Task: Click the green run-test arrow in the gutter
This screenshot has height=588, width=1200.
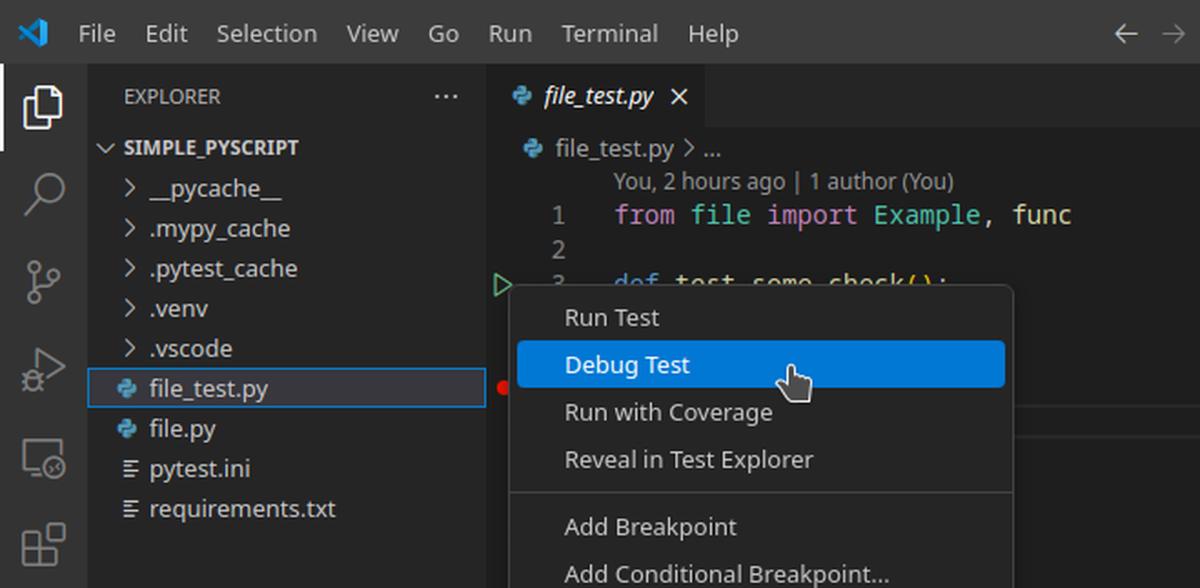Action: (500, 285)
